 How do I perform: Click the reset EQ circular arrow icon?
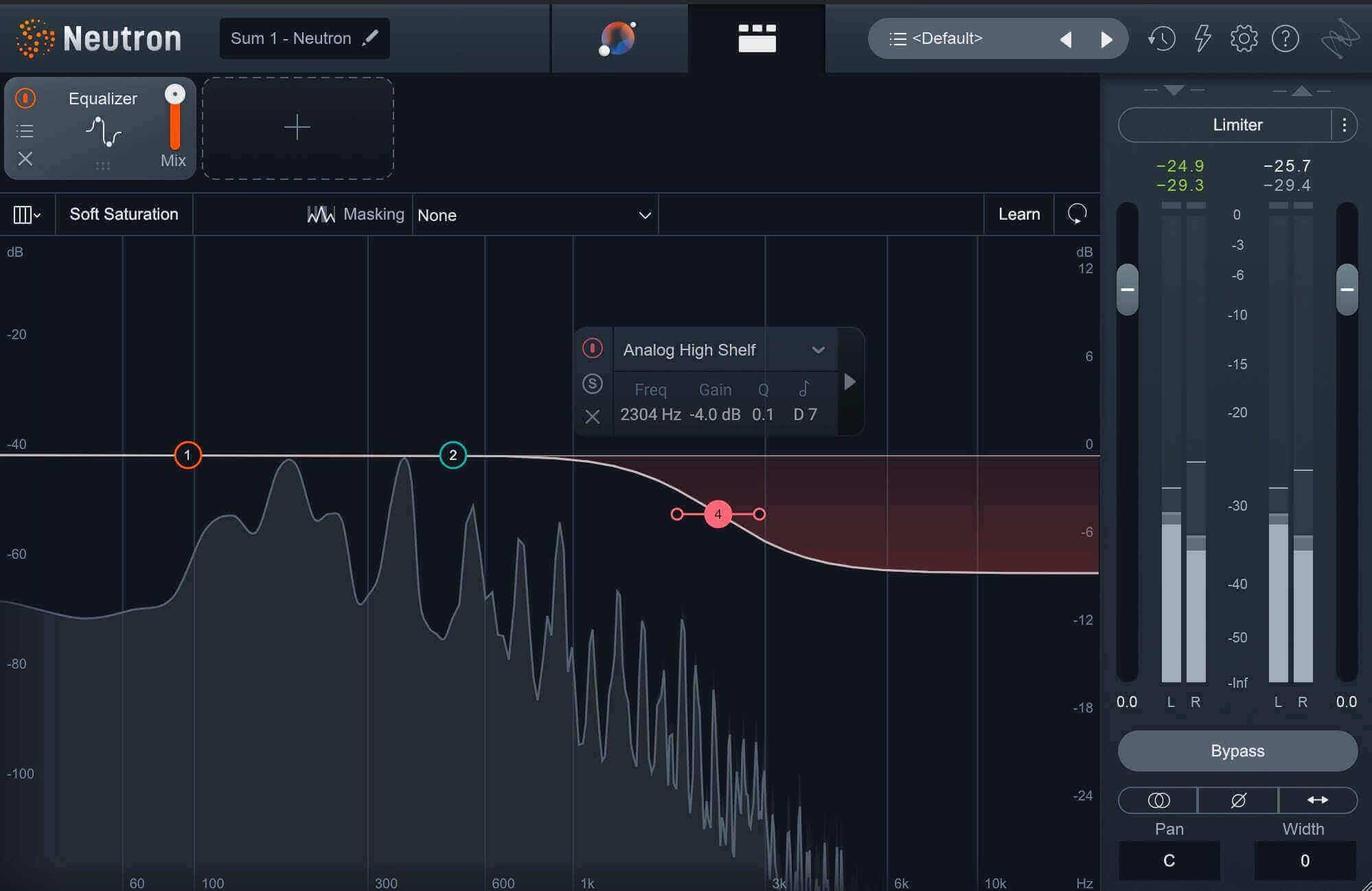tap(1077, 214)
